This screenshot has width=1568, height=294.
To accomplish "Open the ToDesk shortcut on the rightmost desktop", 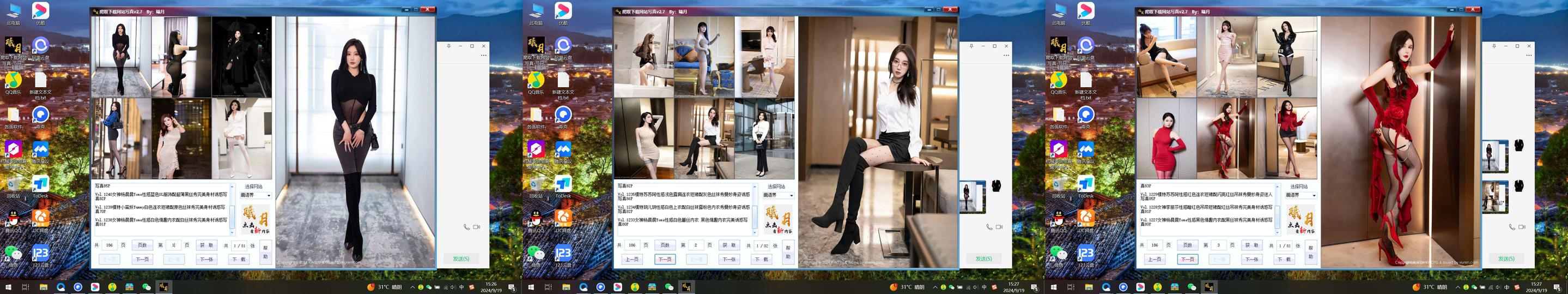I will coord(1086,184).
